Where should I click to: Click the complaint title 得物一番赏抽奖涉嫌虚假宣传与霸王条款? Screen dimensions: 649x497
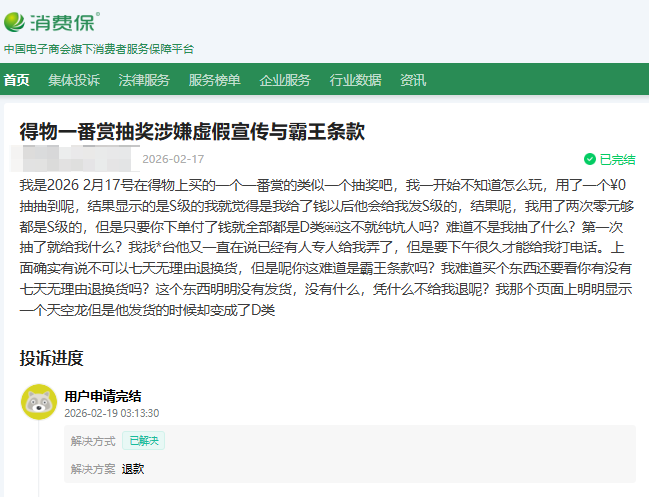[192, 132]
